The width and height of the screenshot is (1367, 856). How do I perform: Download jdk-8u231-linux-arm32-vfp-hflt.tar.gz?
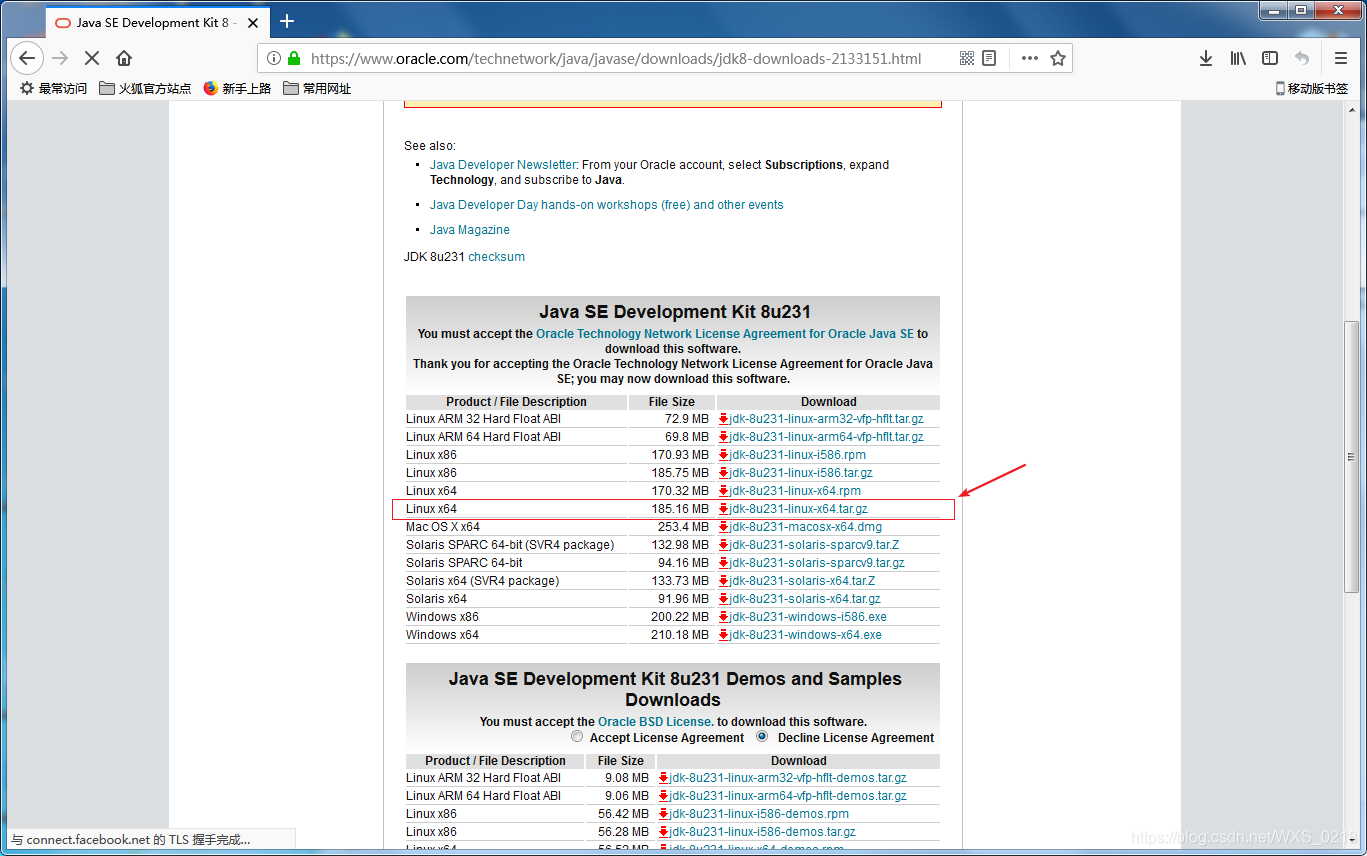coord(826,419)
